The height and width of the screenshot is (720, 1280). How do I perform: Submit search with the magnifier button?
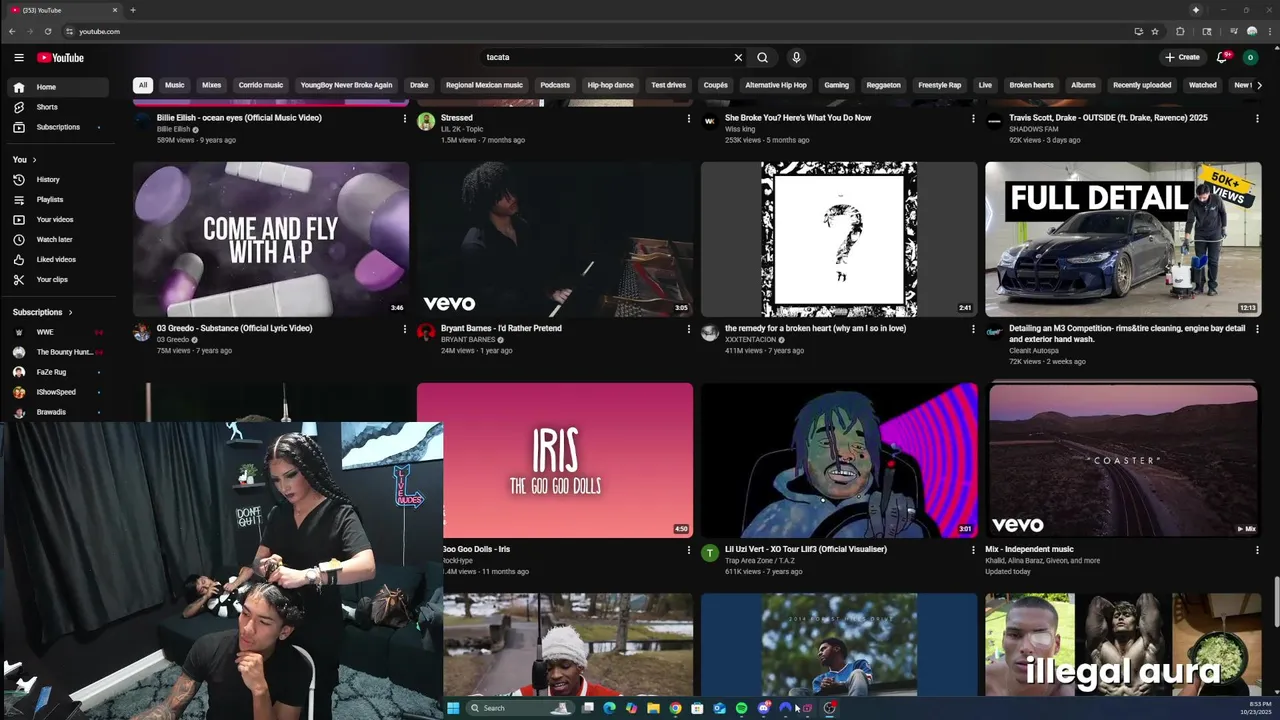(x=763, y=57)
